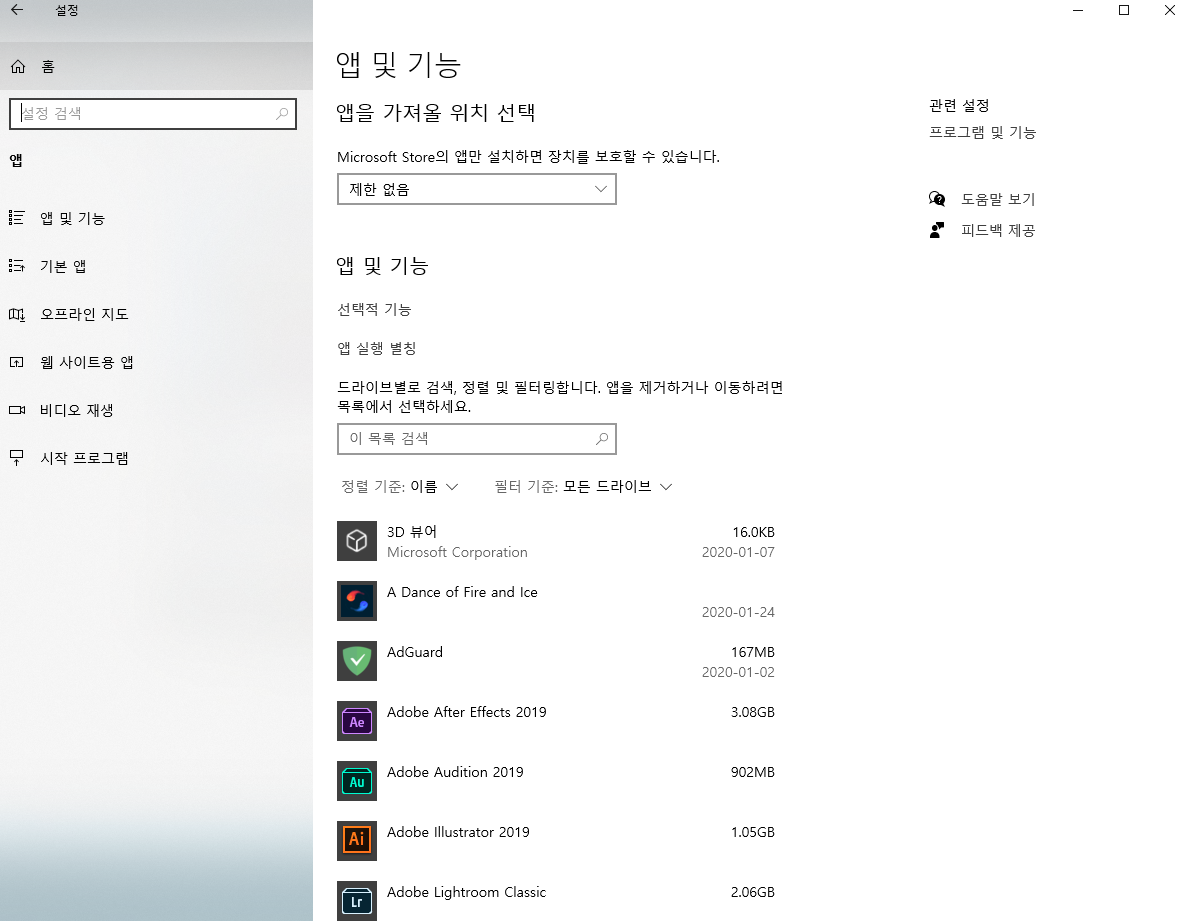Click the Microsoft Corporation publisher text
Image resolution: width=1184 pixels, height=921 pixels.
click(x=457, y=552)
